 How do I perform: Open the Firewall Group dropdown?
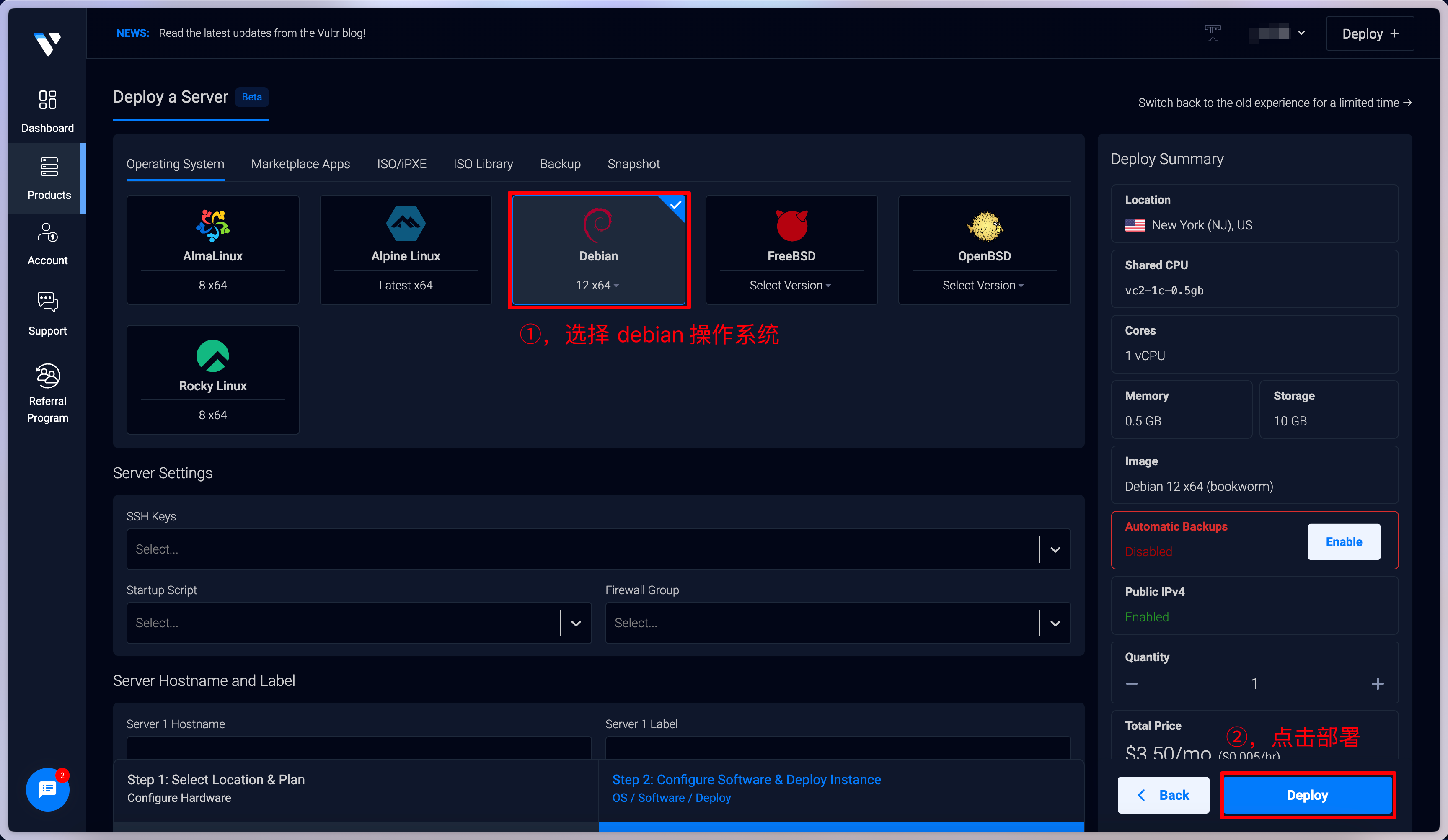[x=1055, y=623]
